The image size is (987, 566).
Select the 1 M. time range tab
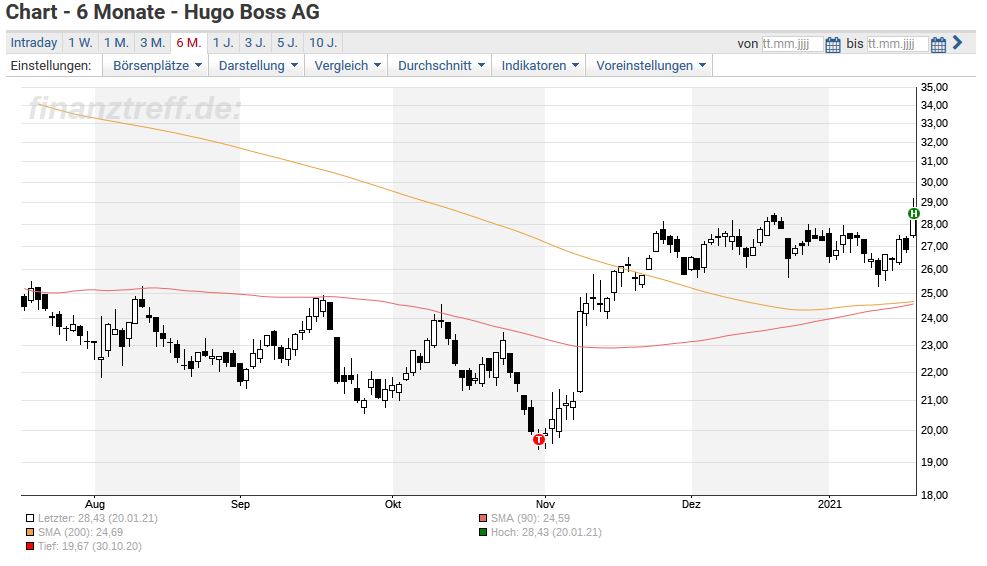pyautogui.click(x=116, y=43)
